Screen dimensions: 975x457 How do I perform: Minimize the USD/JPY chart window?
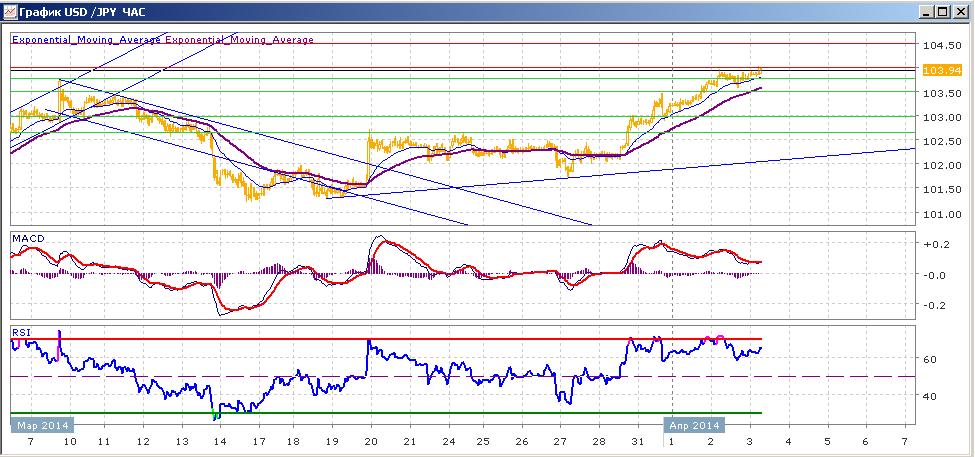pos(926,11)
